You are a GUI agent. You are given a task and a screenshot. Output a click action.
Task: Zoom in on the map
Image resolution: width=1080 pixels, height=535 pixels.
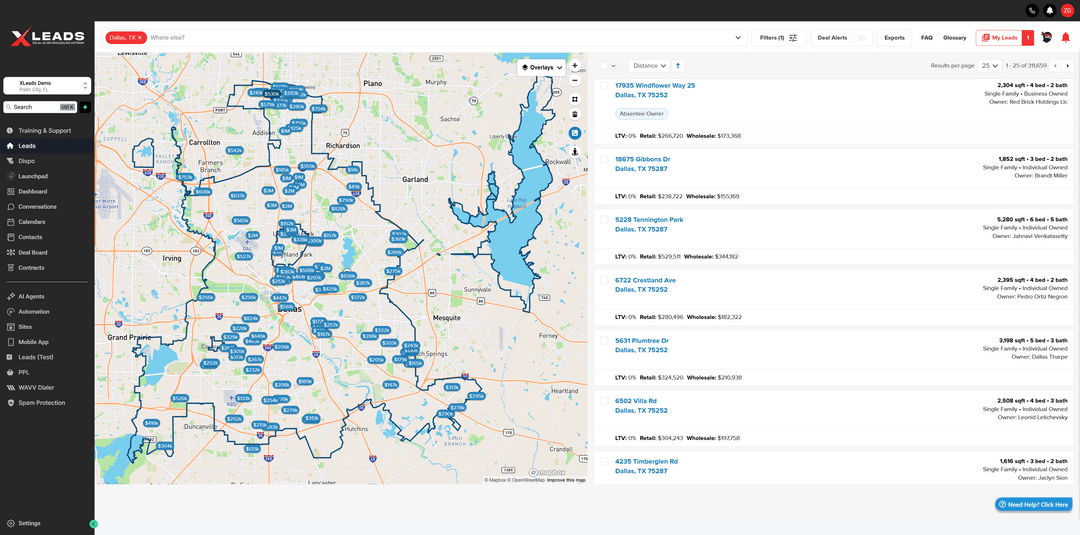click(575, 66)
